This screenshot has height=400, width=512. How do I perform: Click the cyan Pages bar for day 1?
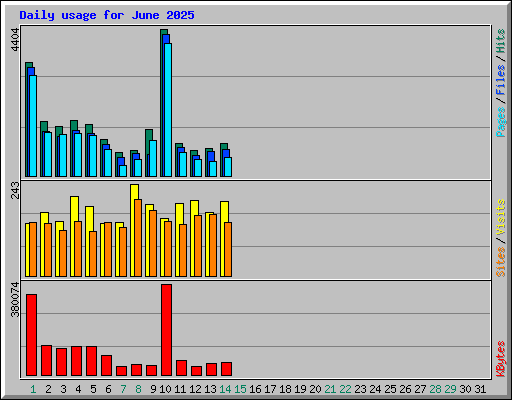[33, 126]
